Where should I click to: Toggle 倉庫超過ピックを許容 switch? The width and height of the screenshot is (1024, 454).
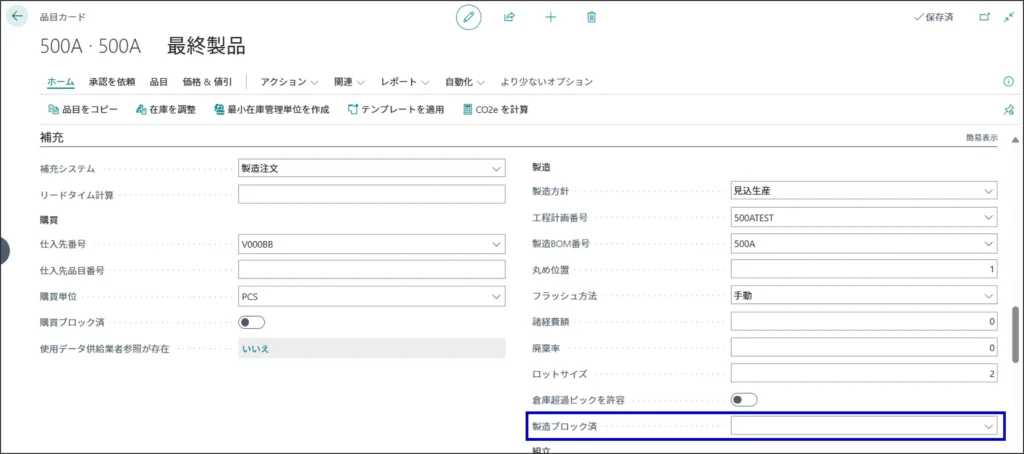(x=743, y=399)
